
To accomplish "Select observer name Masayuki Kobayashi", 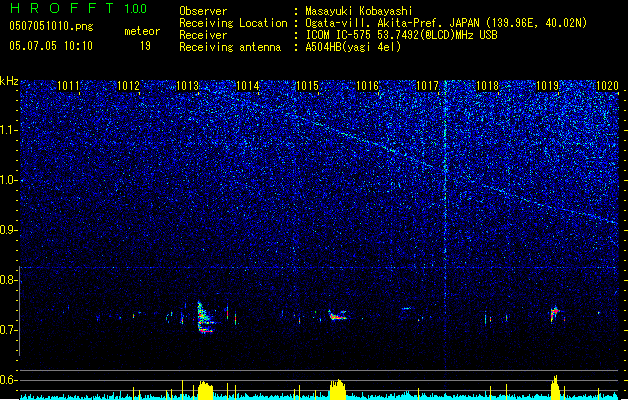I will coord(359,11).
